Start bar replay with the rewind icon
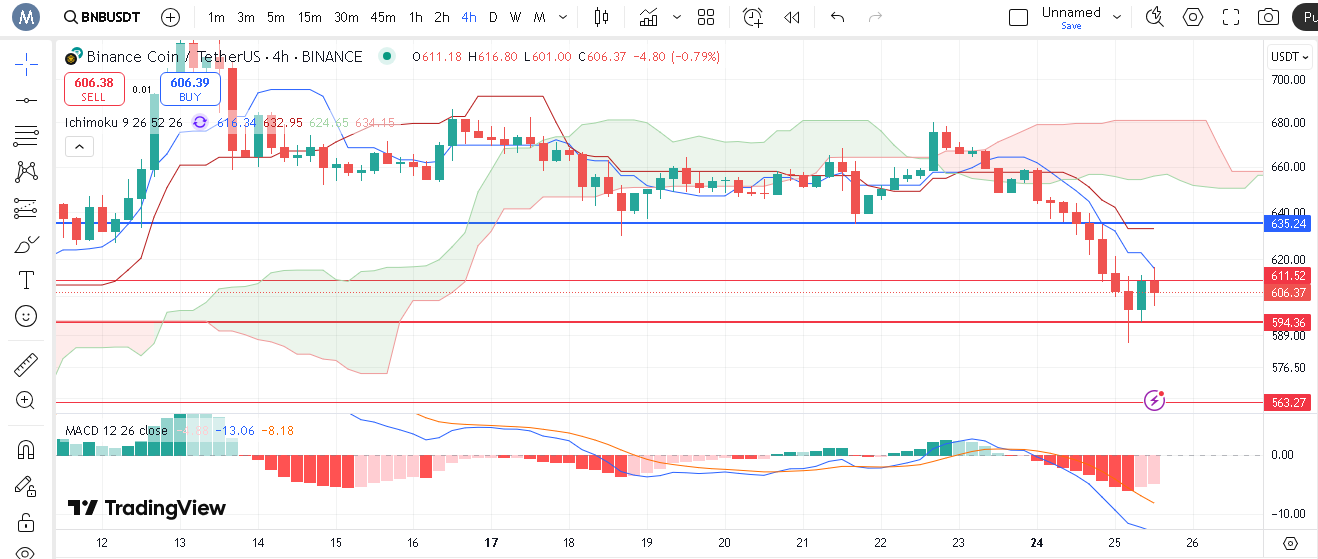The width and height of the screenshot is (1318, 559). coord(792,17)
